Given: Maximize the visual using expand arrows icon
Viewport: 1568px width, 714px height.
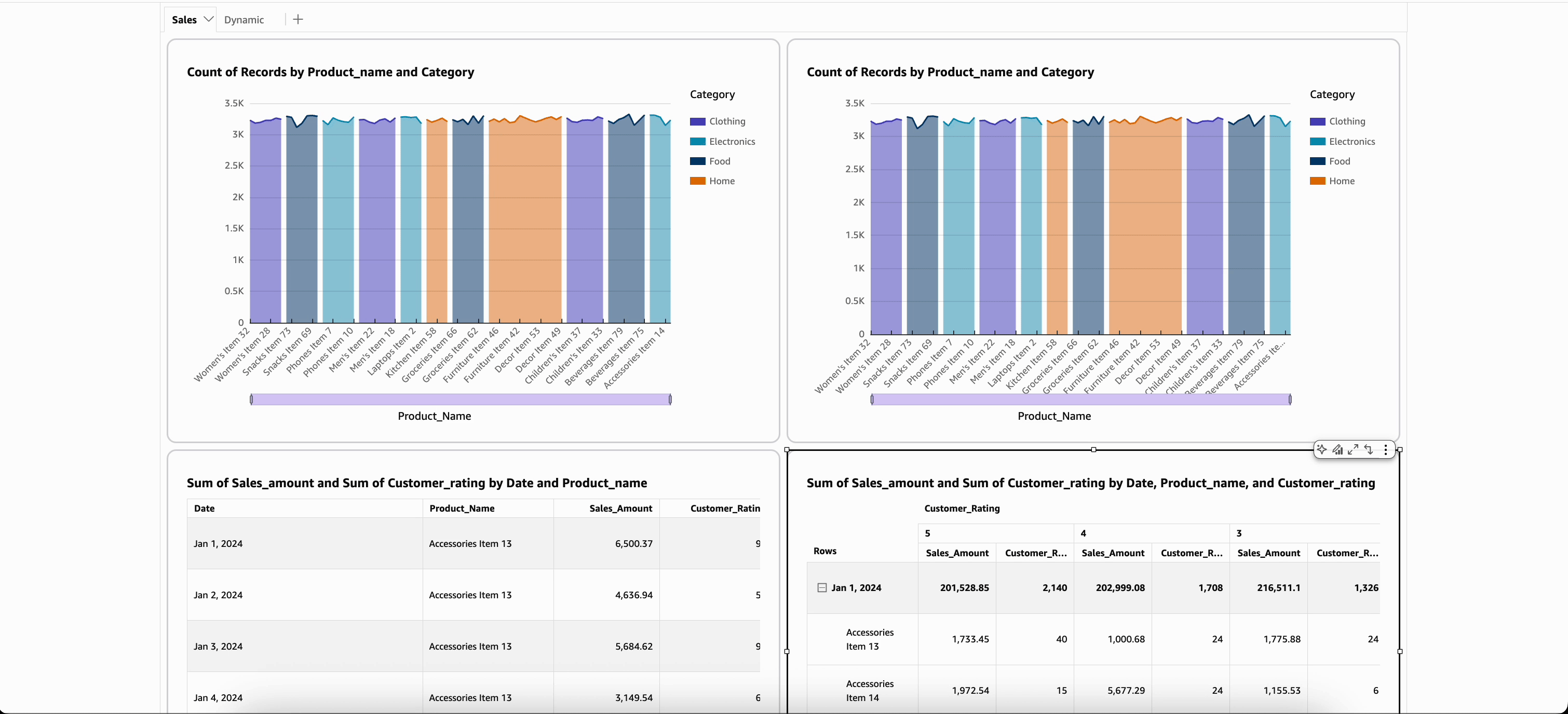Looking at the screenshot, I should (x=1354, y=449).
